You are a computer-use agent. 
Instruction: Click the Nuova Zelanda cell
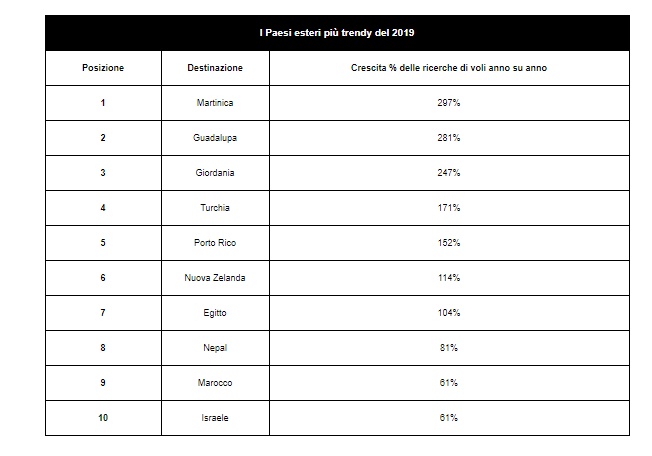click(x=215, y=277)
